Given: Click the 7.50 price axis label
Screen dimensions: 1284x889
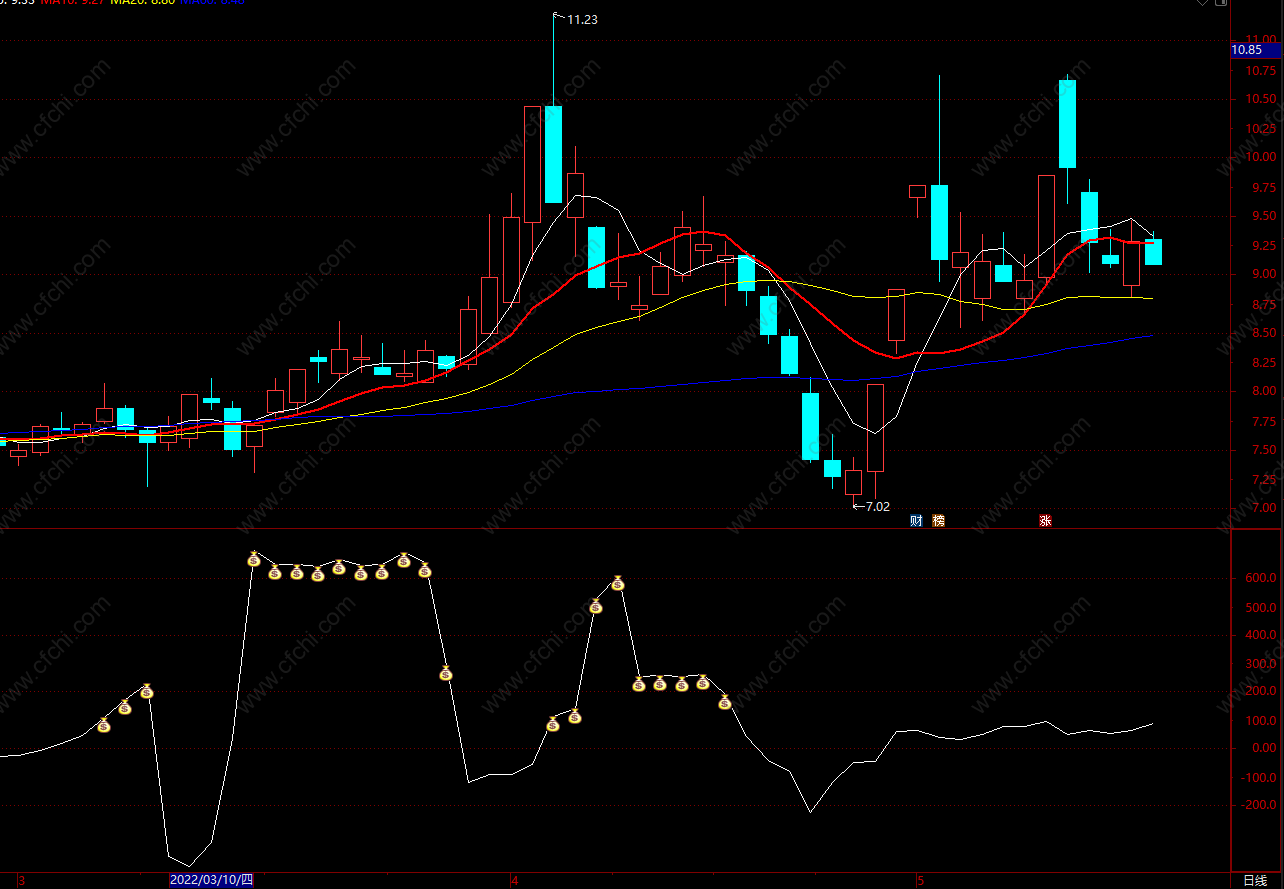Looking at the screenshot, I should coord(1263,451).
